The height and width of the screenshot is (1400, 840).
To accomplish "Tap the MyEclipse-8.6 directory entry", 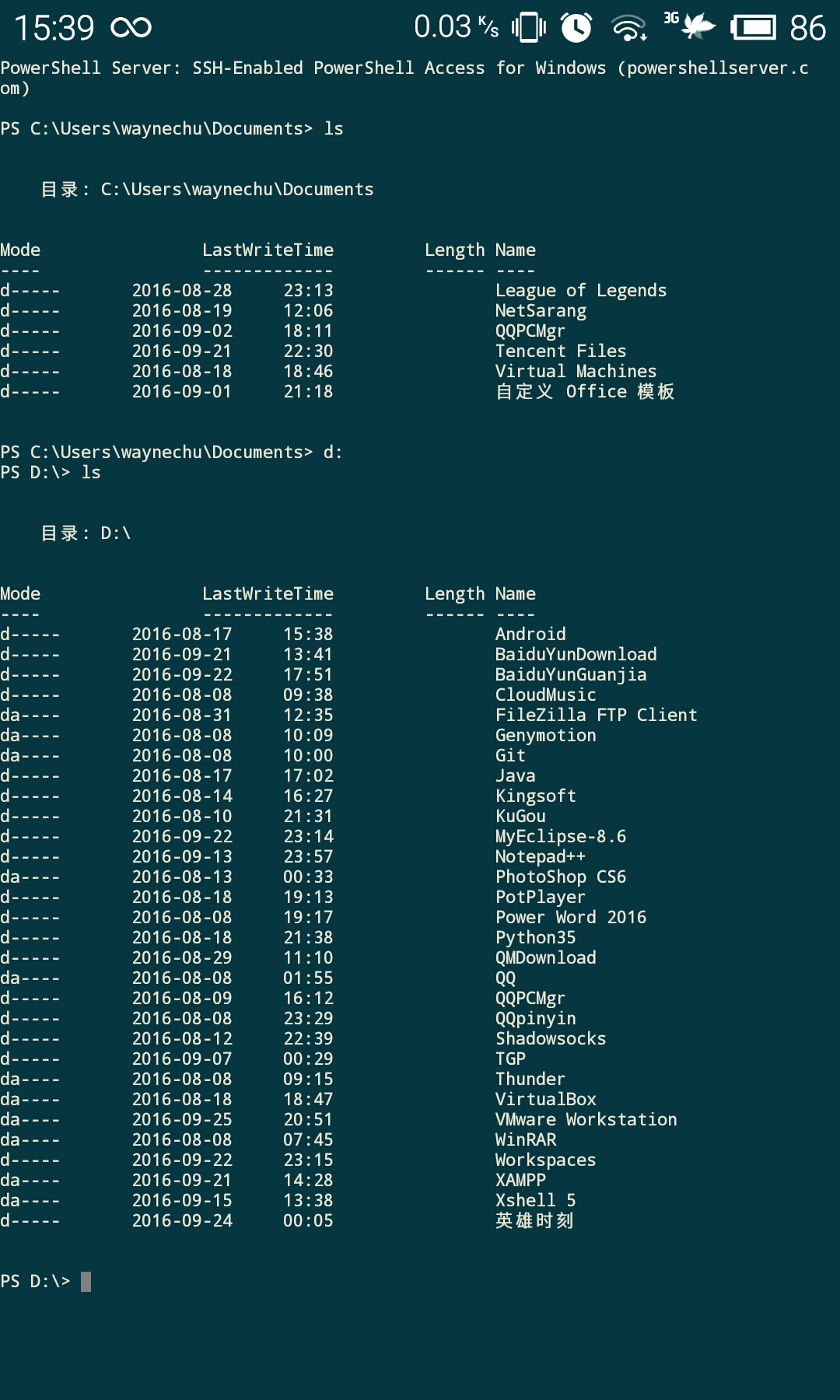I will pos(560,837).
